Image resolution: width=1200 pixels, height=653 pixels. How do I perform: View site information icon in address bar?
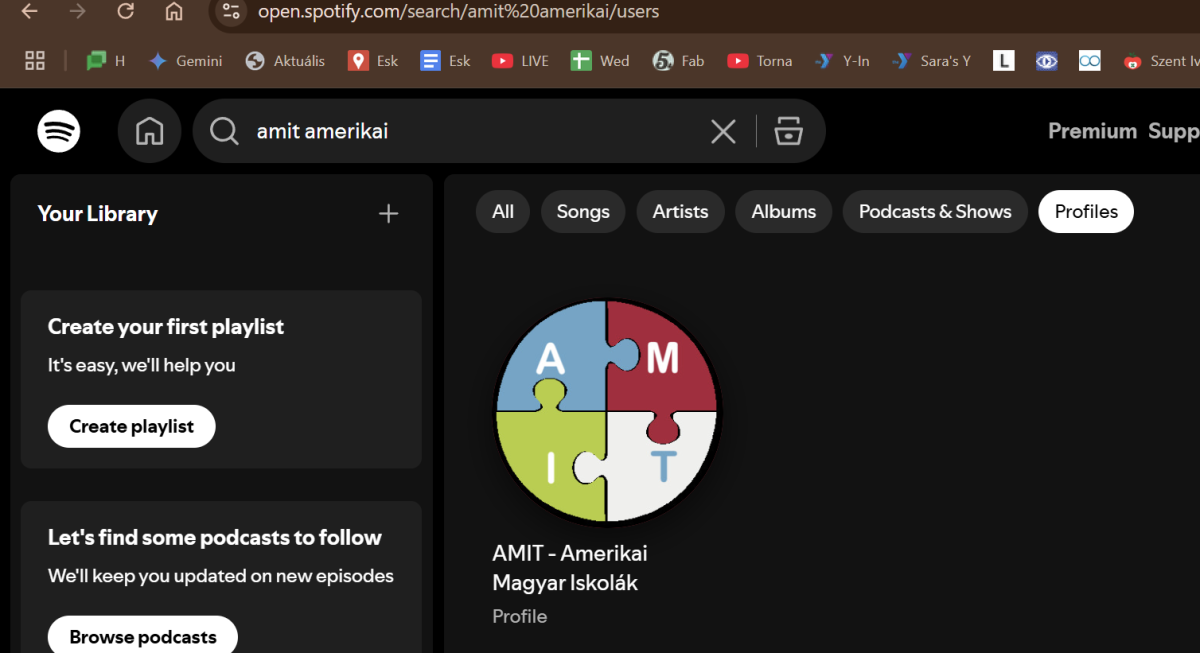[231, 12]
